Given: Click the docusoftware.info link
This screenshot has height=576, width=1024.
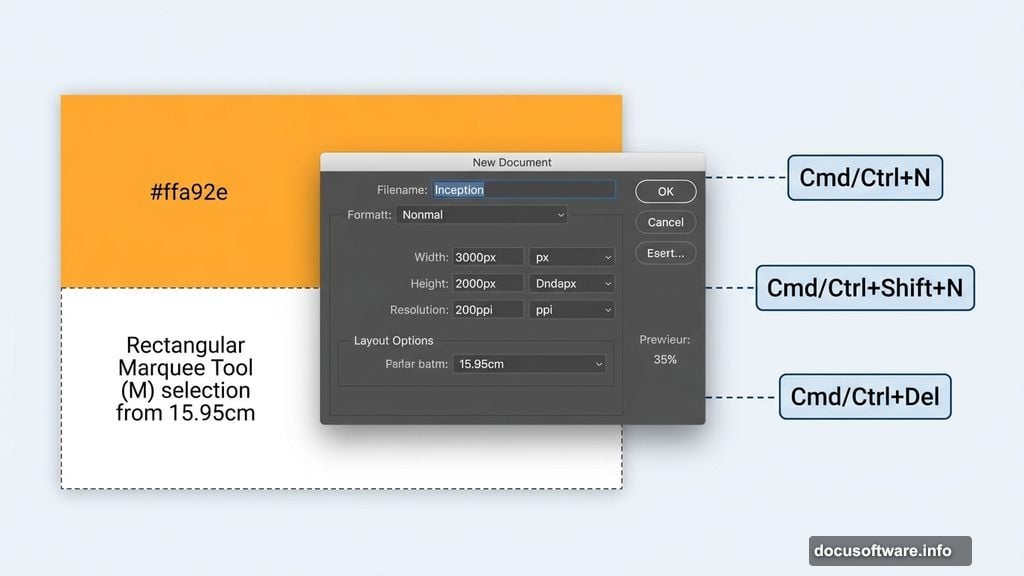Looking at the screenshot, I should coord(888,549).
